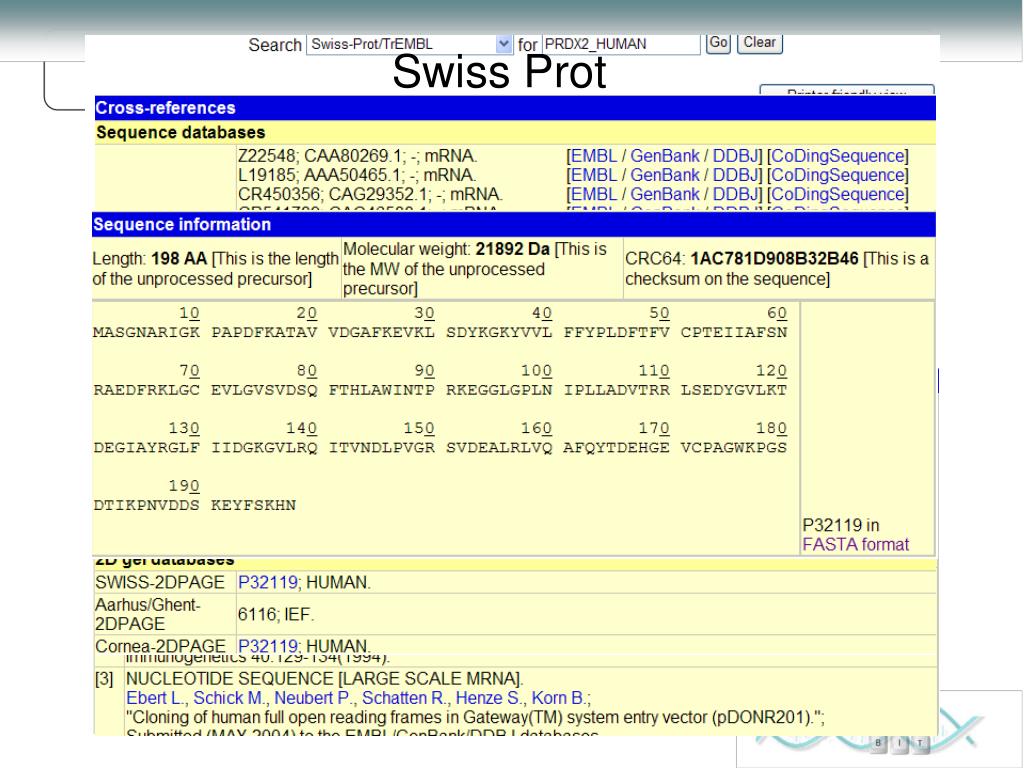Image resolution: width=1024 pixels, height=768 pixels.
Task: Open the Swiss-Prot/TrEMBL search database dropdown
Action: tap(409, 44)
